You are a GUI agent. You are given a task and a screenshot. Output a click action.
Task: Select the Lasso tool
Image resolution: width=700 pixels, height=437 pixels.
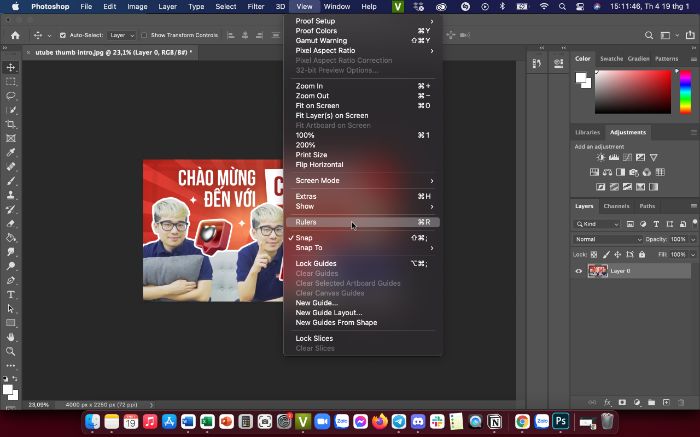point(11,96)
